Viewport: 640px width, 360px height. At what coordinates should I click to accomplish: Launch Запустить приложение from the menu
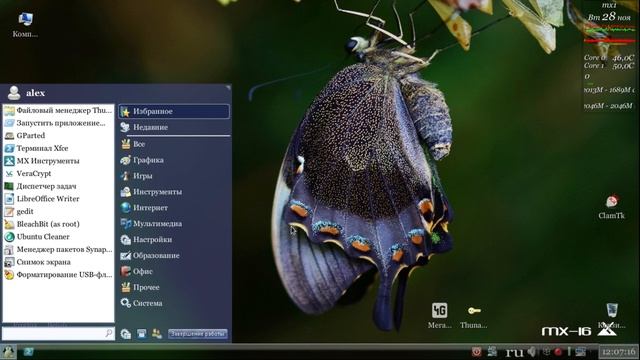tap(58, 123)
